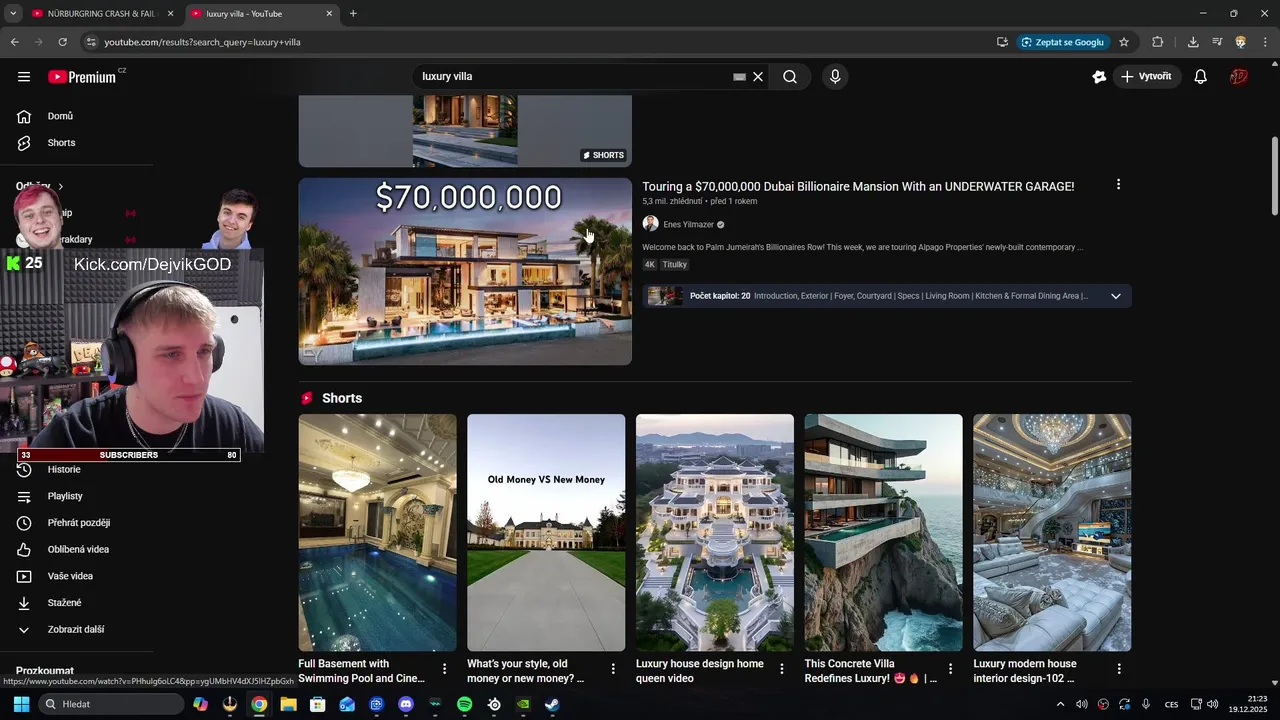Open Chrome three-dot menu
The image size is (1280, 720).
(1265, 42)
